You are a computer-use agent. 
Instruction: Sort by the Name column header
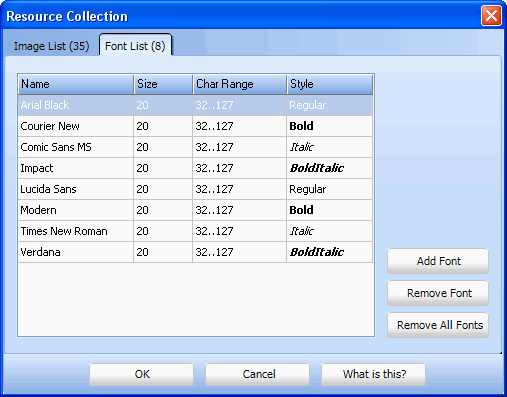[x=76, y=84]
